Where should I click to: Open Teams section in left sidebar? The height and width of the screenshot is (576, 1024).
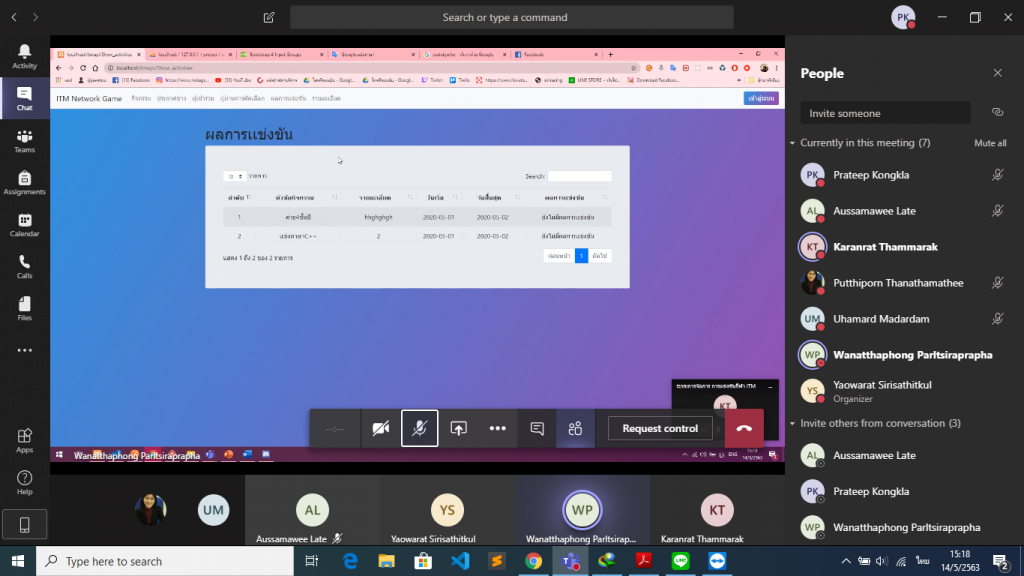point(24,141)
